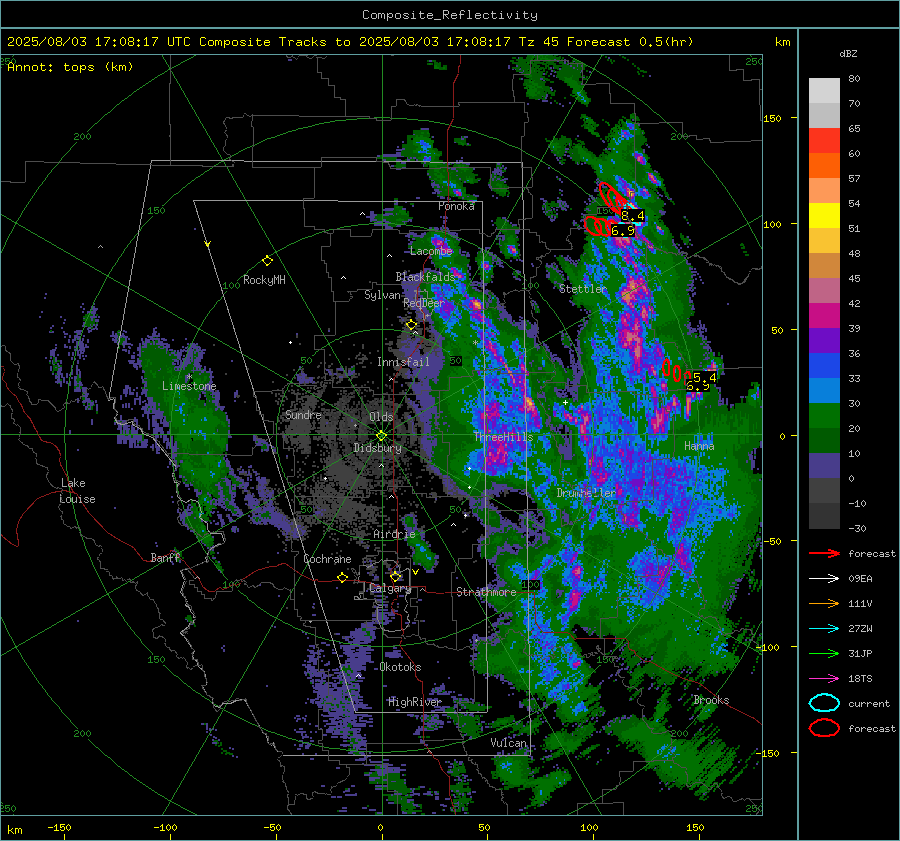The height and width of the screenshot is (841, 900).
Task: Click the Calgary city label
Action: point(390,588)
